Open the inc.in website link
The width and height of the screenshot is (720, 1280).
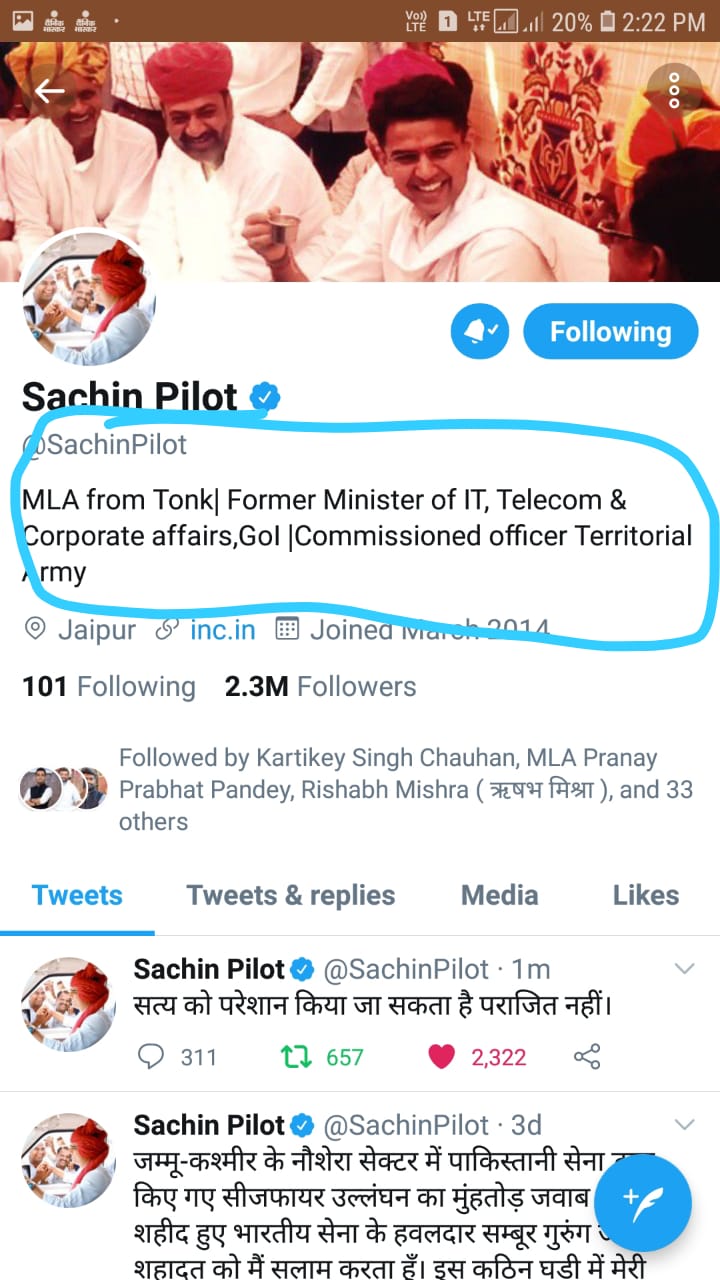(222, 630)
